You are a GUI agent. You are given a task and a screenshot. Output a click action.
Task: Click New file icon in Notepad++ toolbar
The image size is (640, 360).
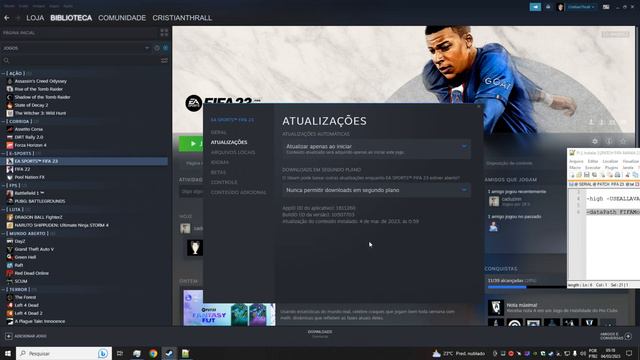click(571, 175)
